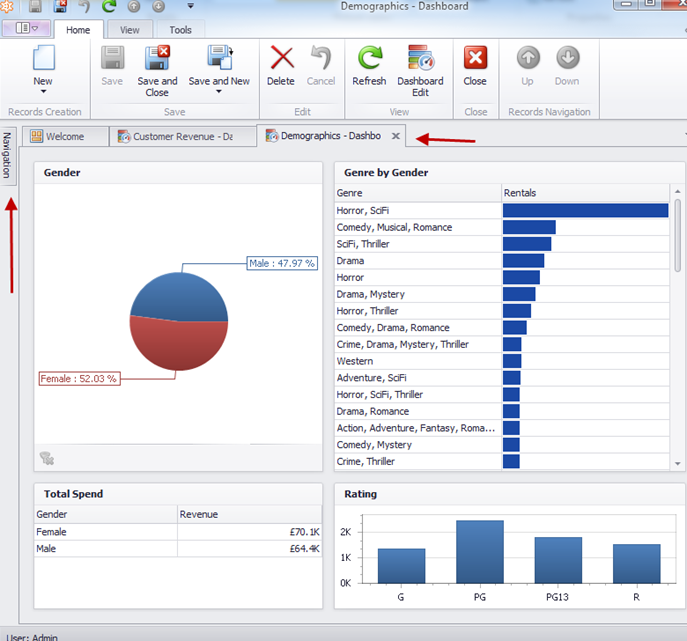Click the clear filter icon under the Gender chart
Viewport: 687px width, 641px height.
[46, 458]
